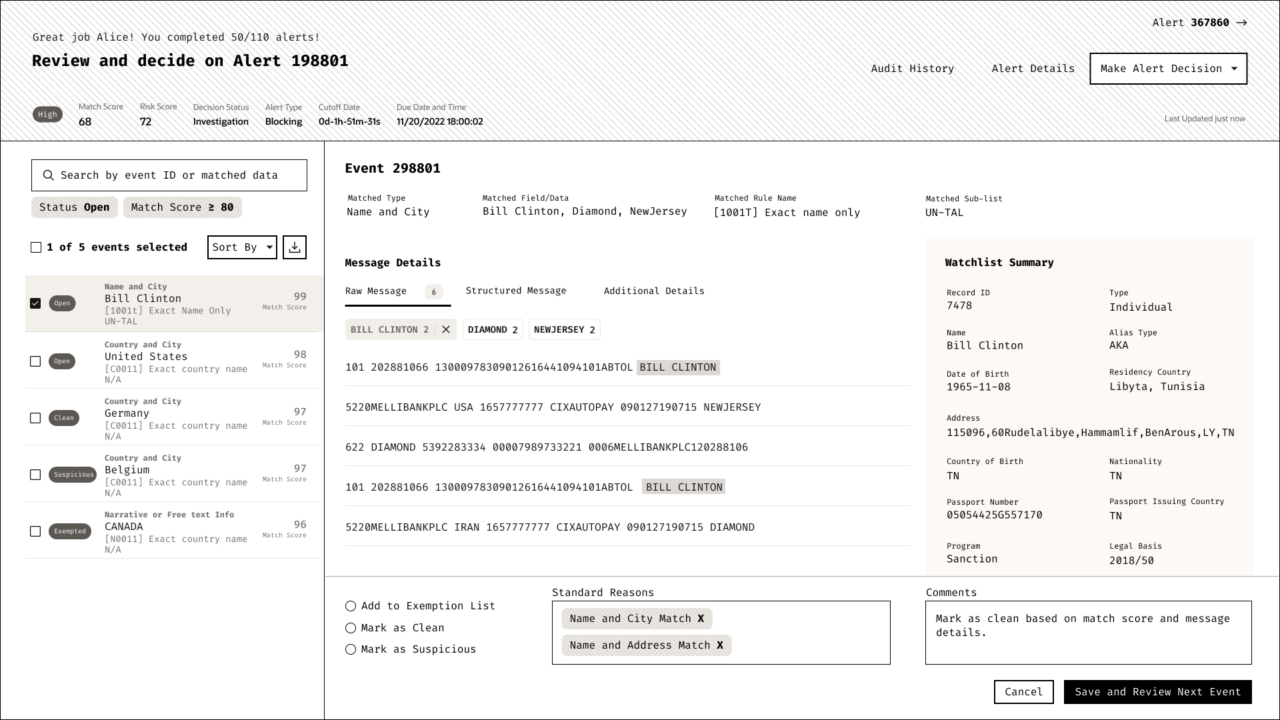
Task: Click Residency Country Libyta, Tunisia
Action: (1157, 387)
